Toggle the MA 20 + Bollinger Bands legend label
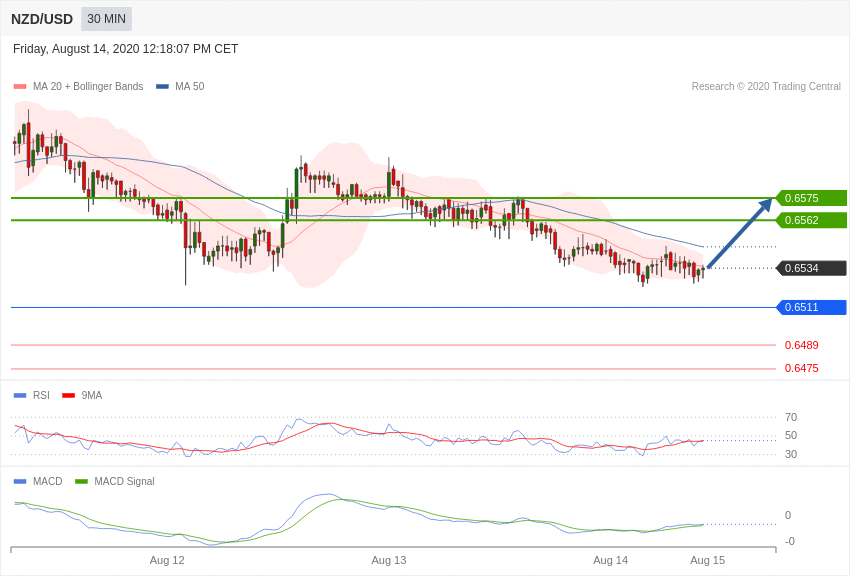The image size is (850, 576). click(x=88, y=87)
